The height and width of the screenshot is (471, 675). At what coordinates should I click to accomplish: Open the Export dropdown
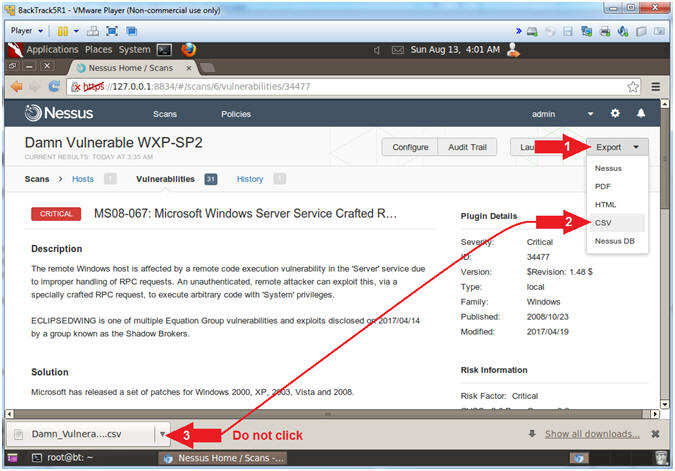point(617,147)
